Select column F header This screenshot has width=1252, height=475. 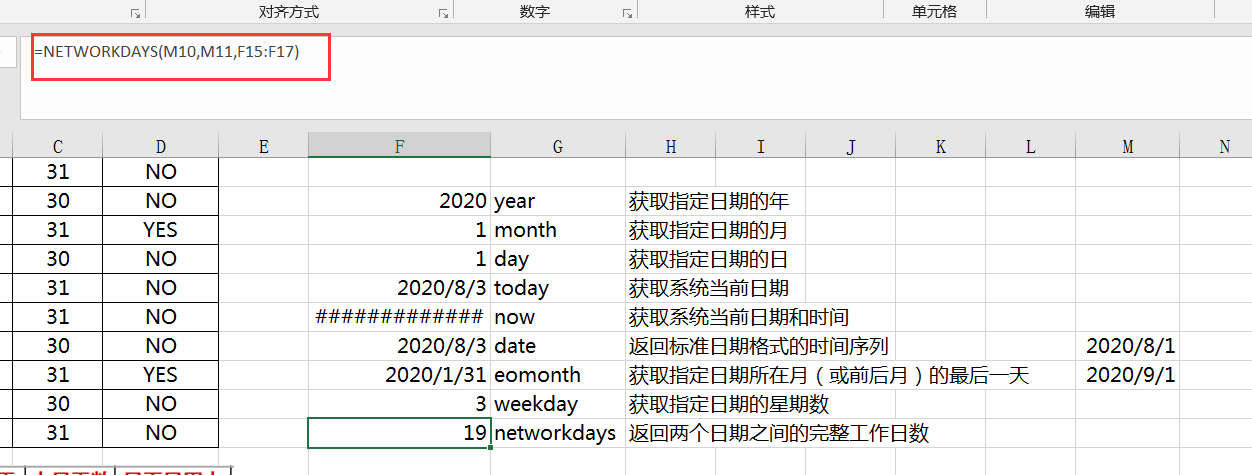400,146
